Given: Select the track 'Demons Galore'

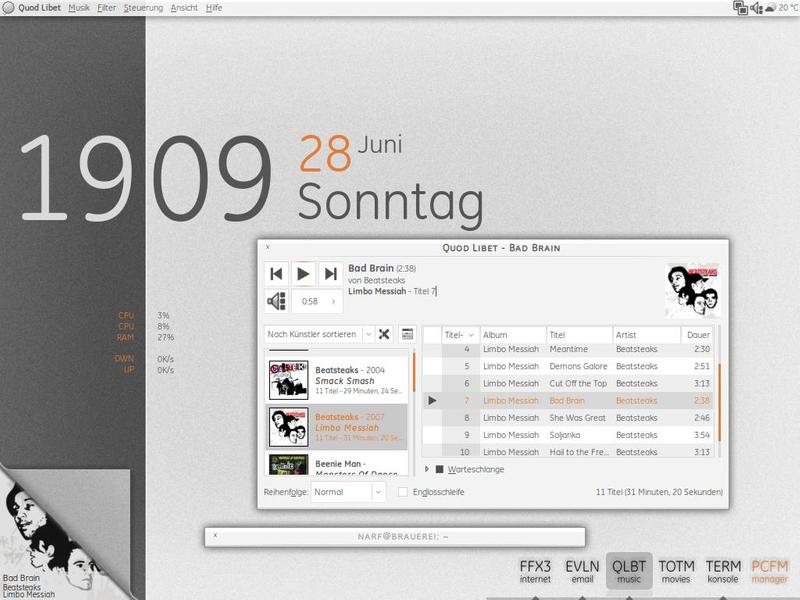Looking at the screenshot, I should 568,366.
